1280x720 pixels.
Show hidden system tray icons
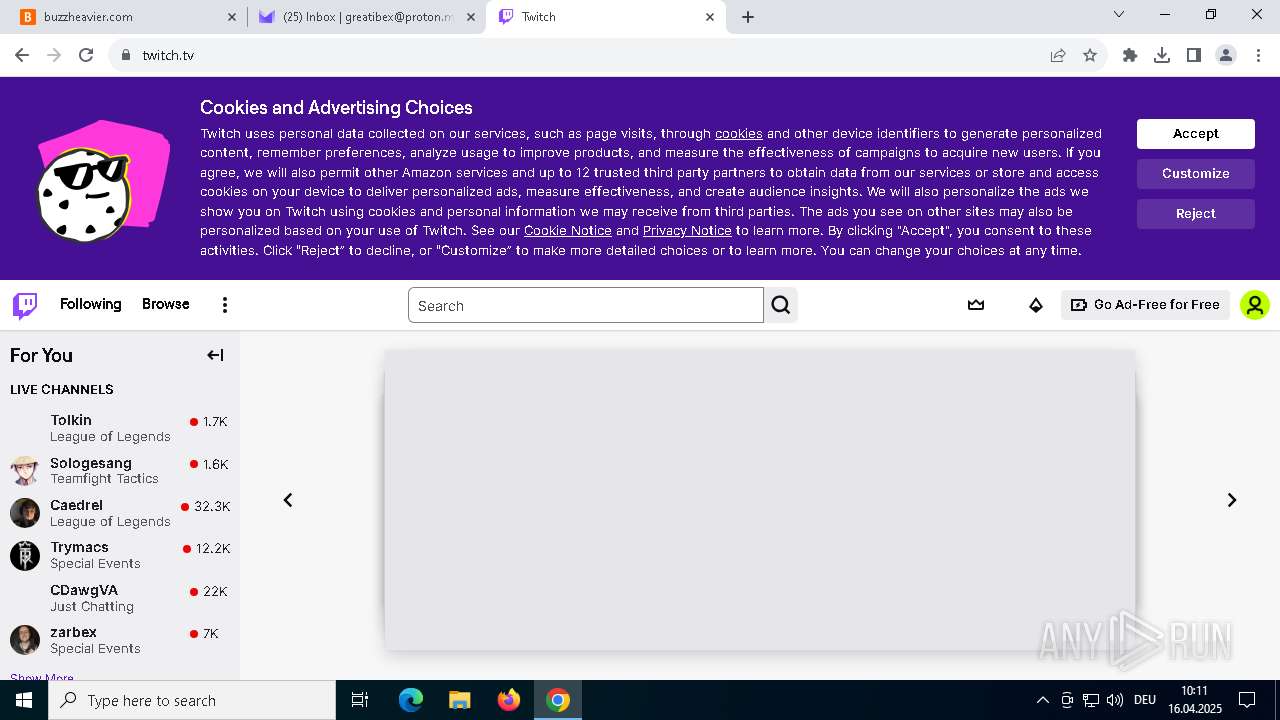[x=1042, y=700]
